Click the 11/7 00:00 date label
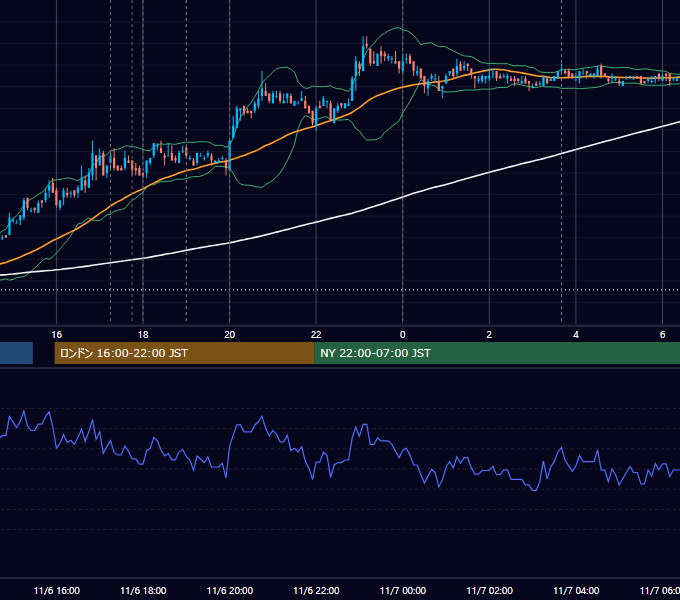 tap(403, 590)
